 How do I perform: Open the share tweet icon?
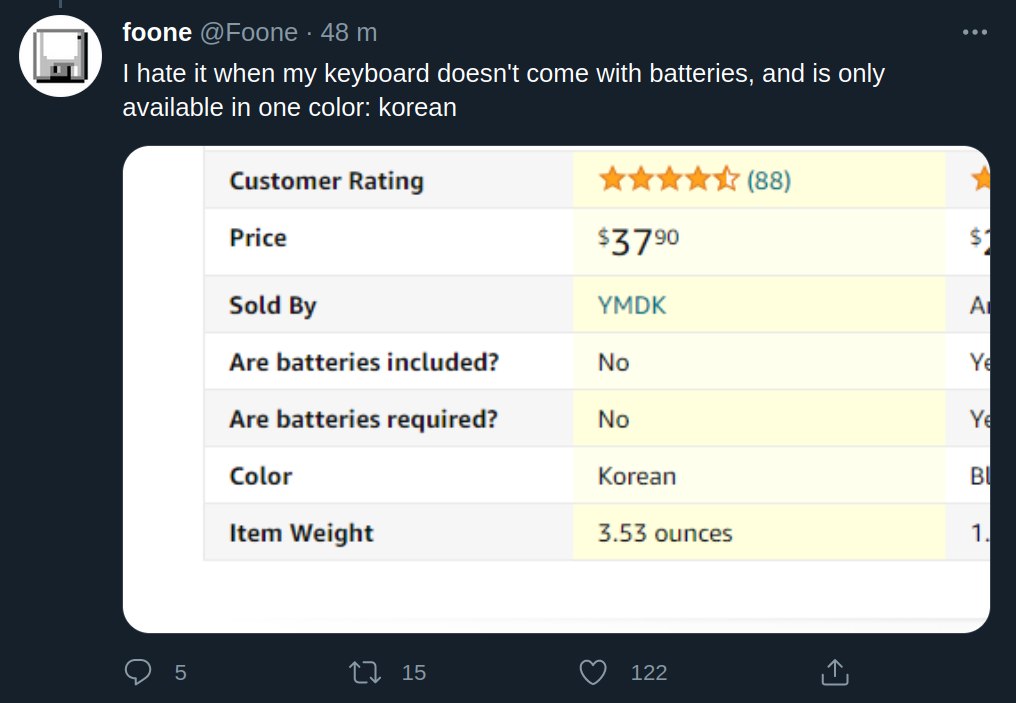pos(834,672)
